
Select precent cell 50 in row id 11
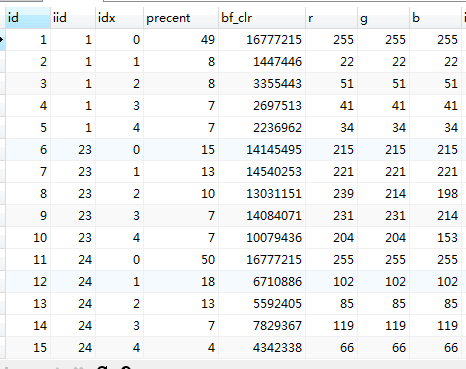pyautogui.click(x=181, y=260)
